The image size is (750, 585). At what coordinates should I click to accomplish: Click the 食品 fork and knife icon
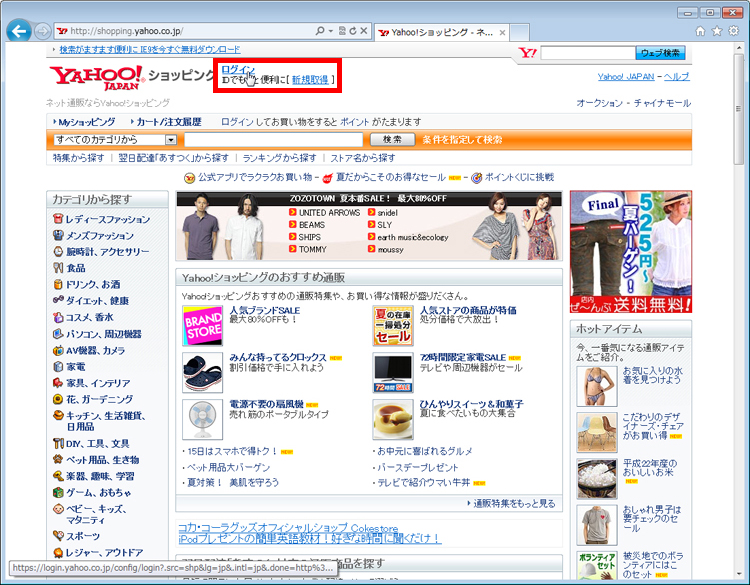[x=58, y=268]
